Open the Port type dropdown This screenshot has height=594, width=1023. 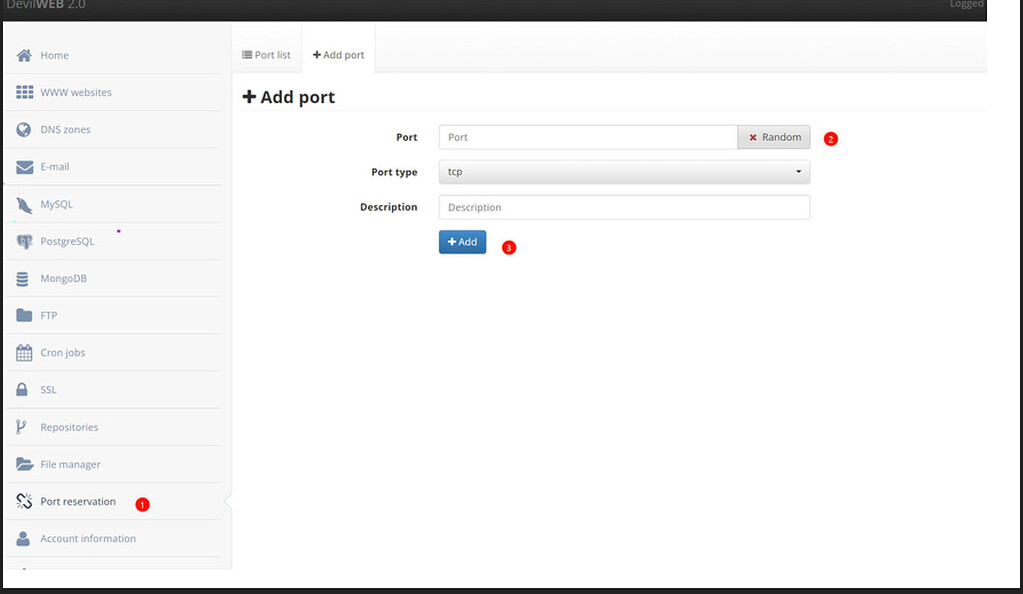pyautogui.click(x=624, y=172)
